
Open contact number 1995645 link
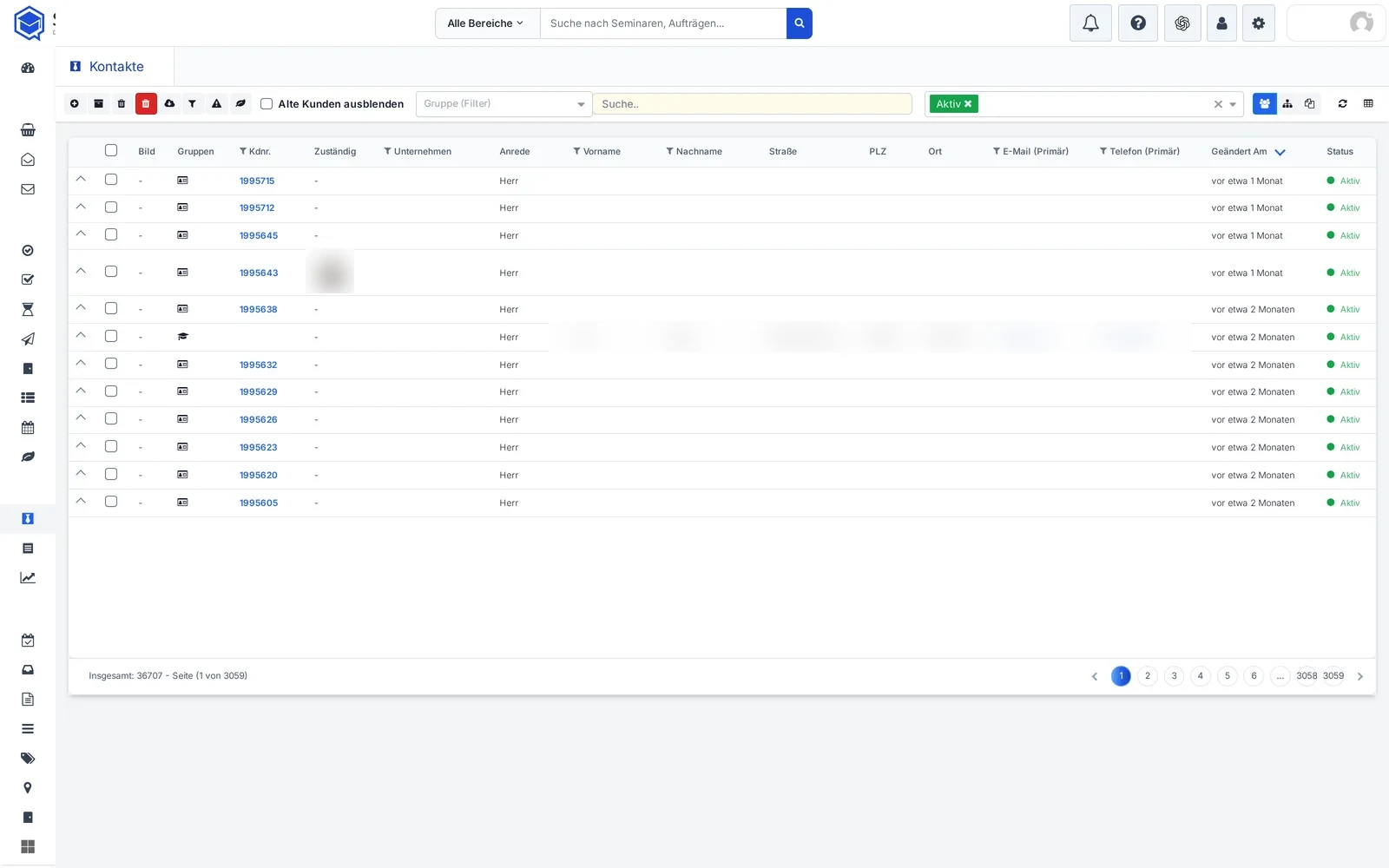pyautogui.click(x=259, y=236)
